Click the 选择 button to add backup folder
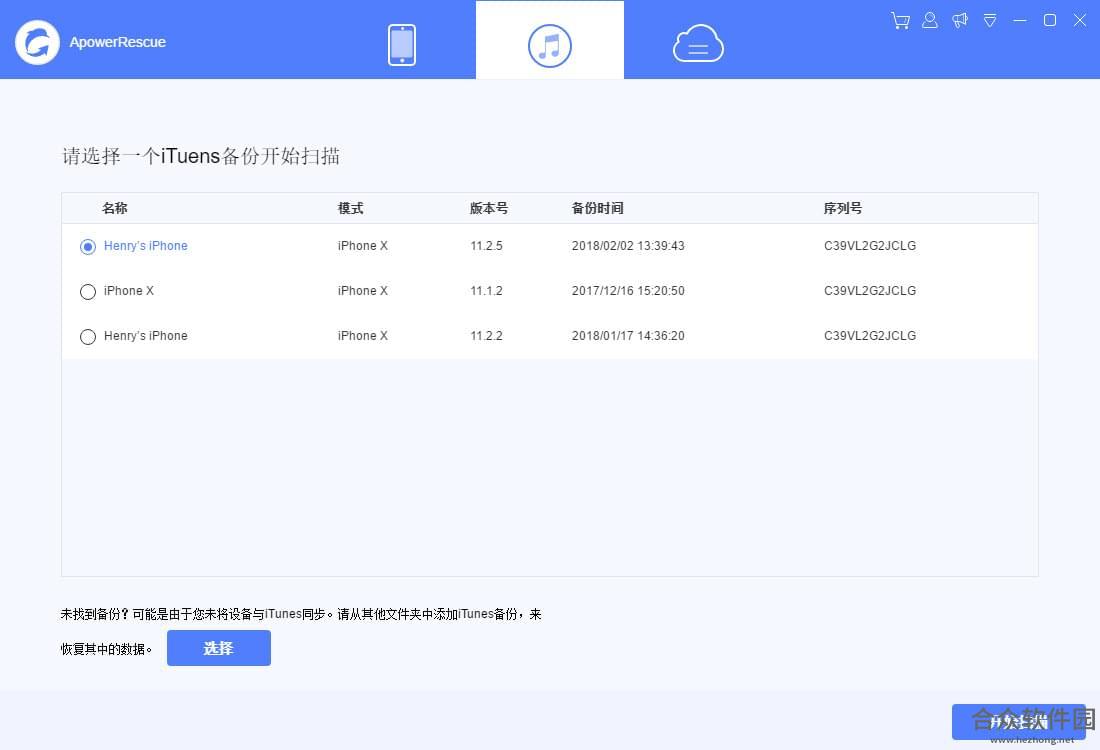This screenshot has width=1100, height=750. click(219, 648)
